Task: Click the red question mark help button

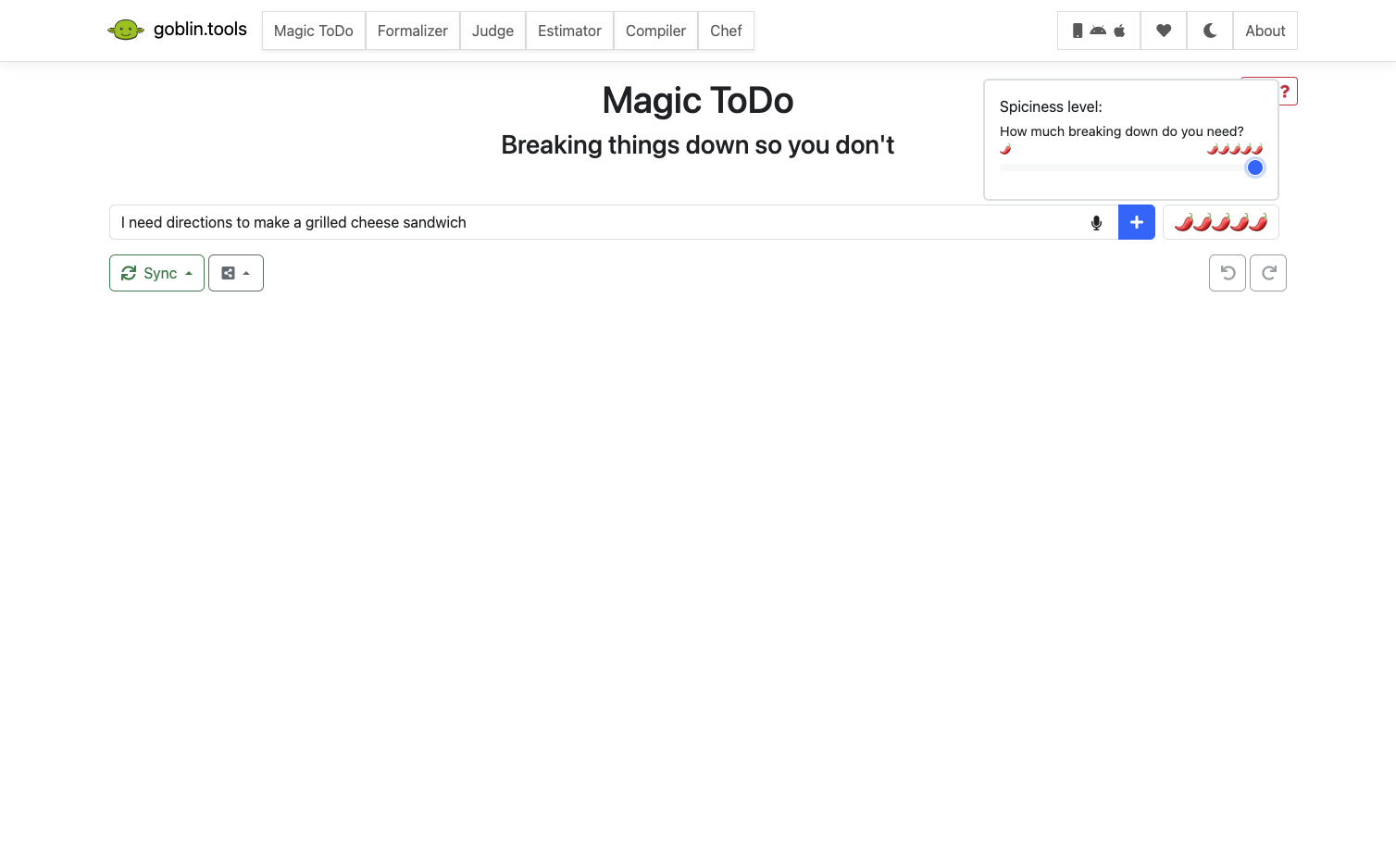Action: [1285, 92]
